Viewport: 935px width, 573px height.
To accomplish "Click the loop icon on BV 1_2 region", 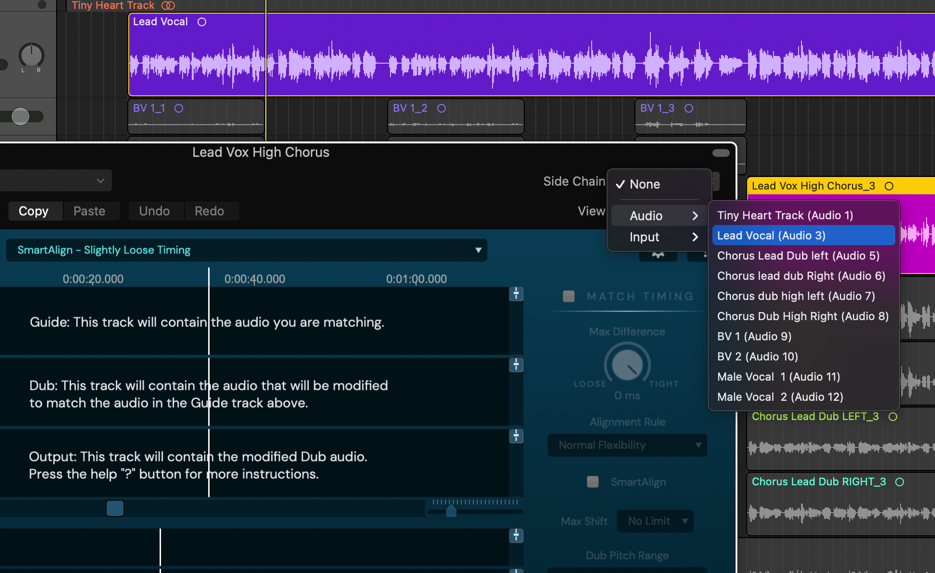I will (x=441, y=108).
